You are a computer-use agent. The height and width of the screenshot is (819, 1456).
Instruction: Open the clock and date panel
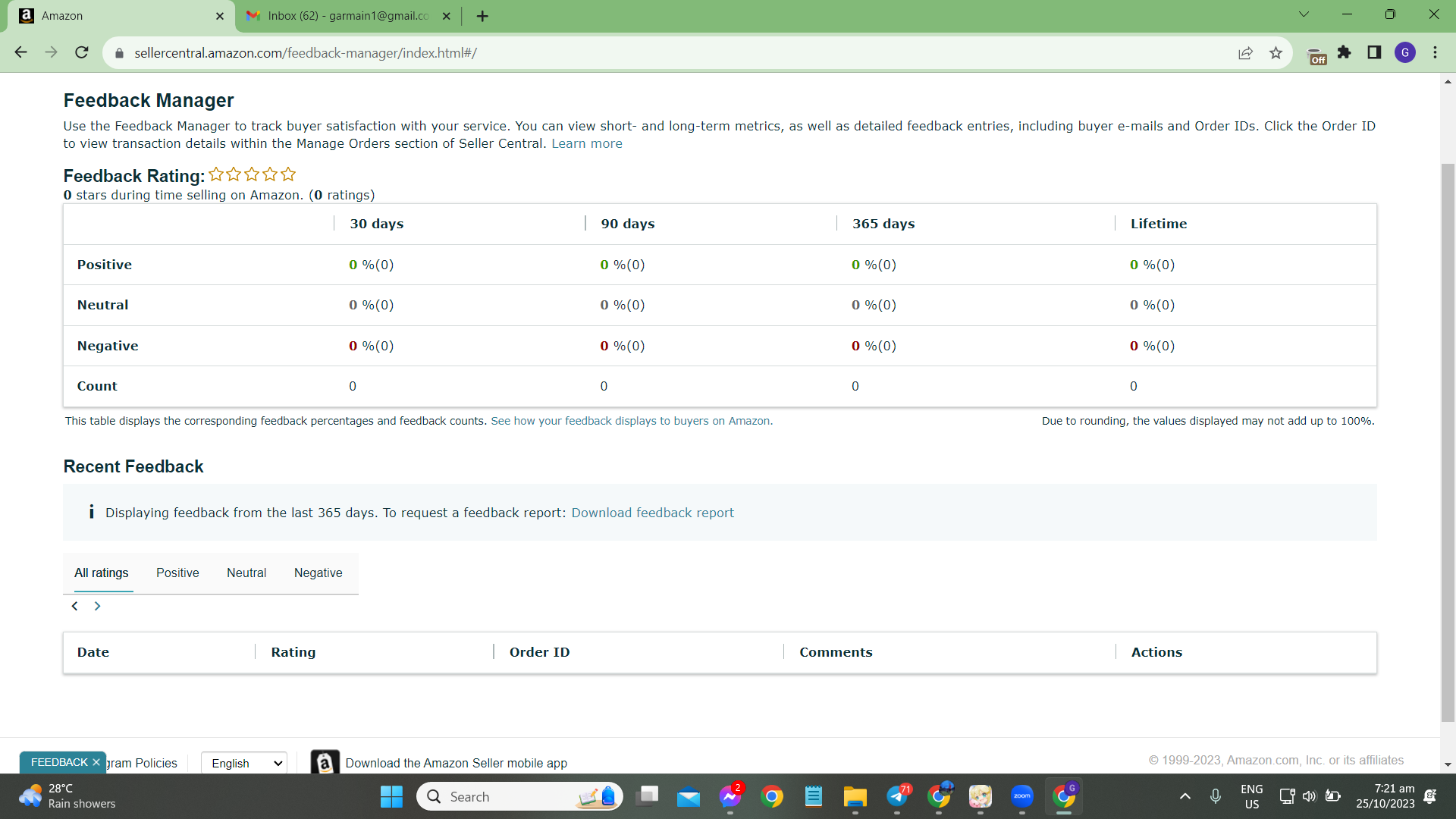click(x=1385, y=796)
